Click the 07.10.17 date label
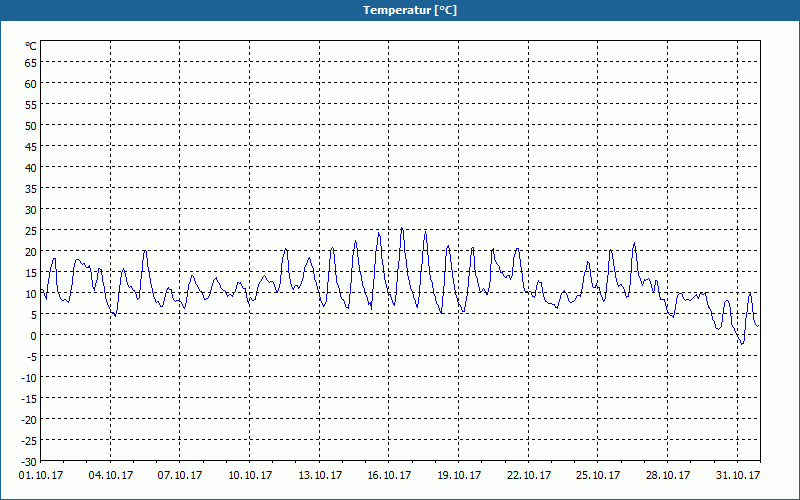Viewport: 800px width, 500px height. 180,476
